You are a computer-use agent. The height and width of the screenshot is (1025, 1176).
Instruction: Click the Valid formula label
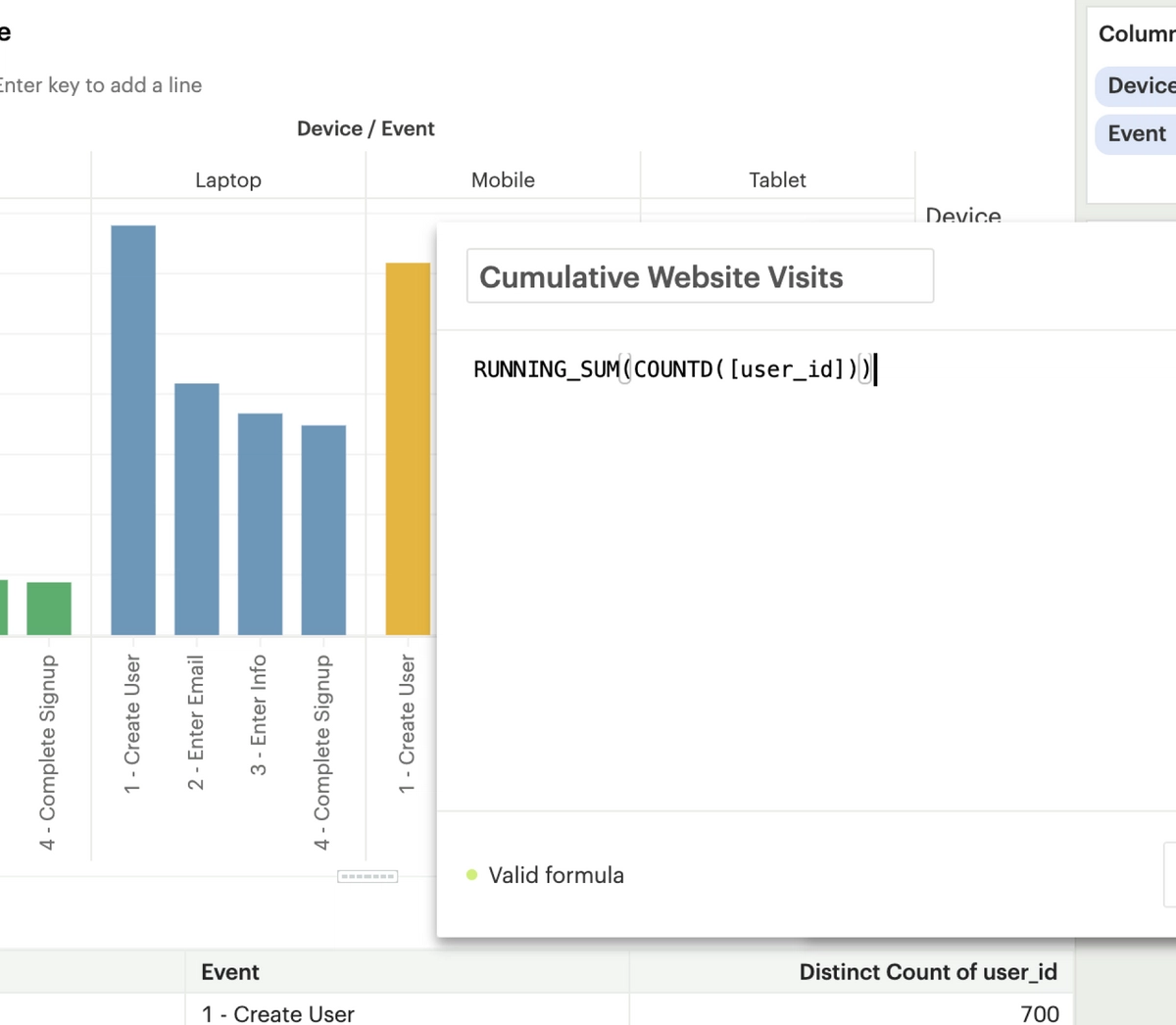pyautogui.click(x=556, y=875)
